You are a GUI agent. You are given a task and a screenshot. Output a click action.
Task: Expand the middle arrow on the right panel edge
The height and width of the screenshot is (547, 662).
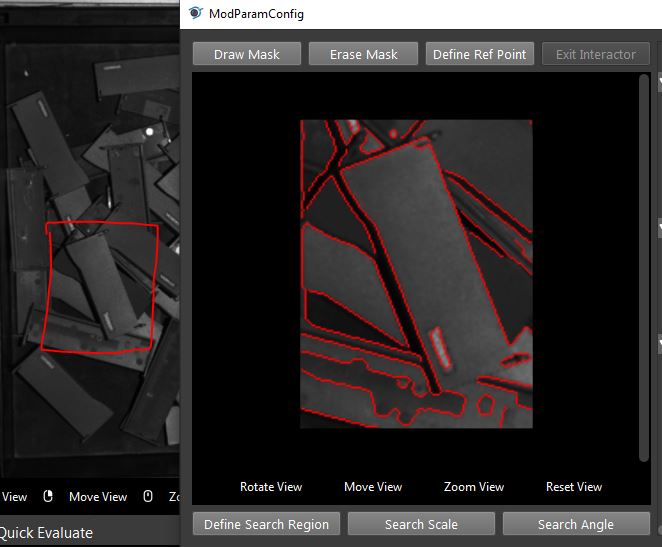[x=659, y=228]
